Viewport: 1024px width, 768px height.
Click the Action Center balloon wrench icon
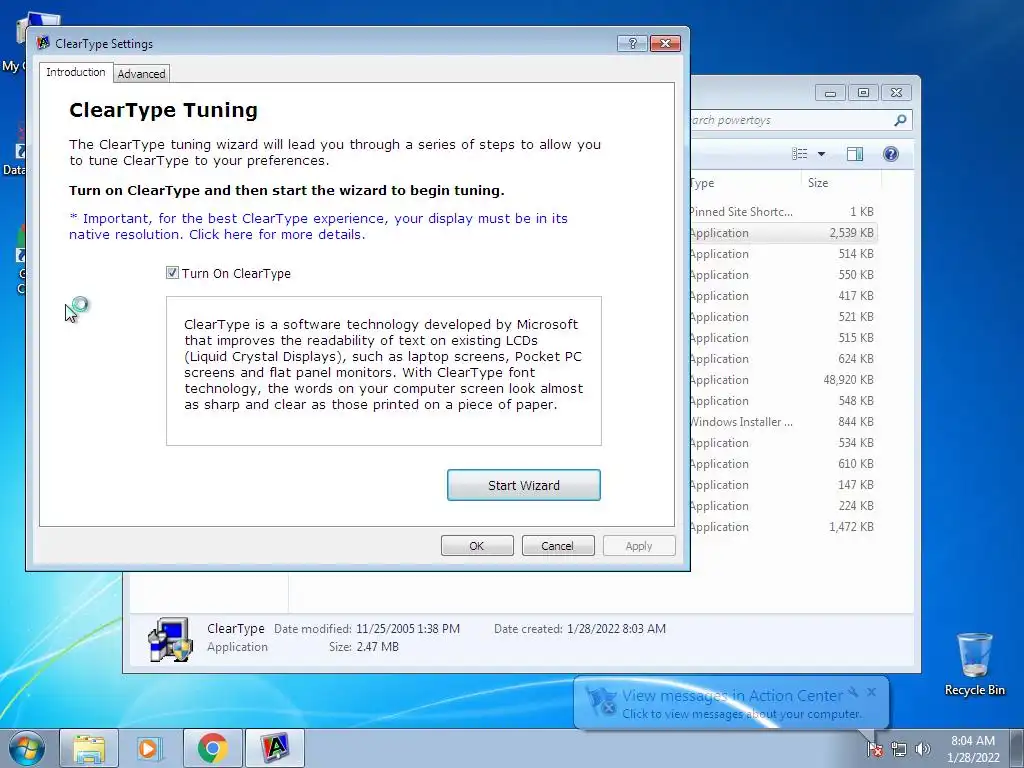click(853, 692)
